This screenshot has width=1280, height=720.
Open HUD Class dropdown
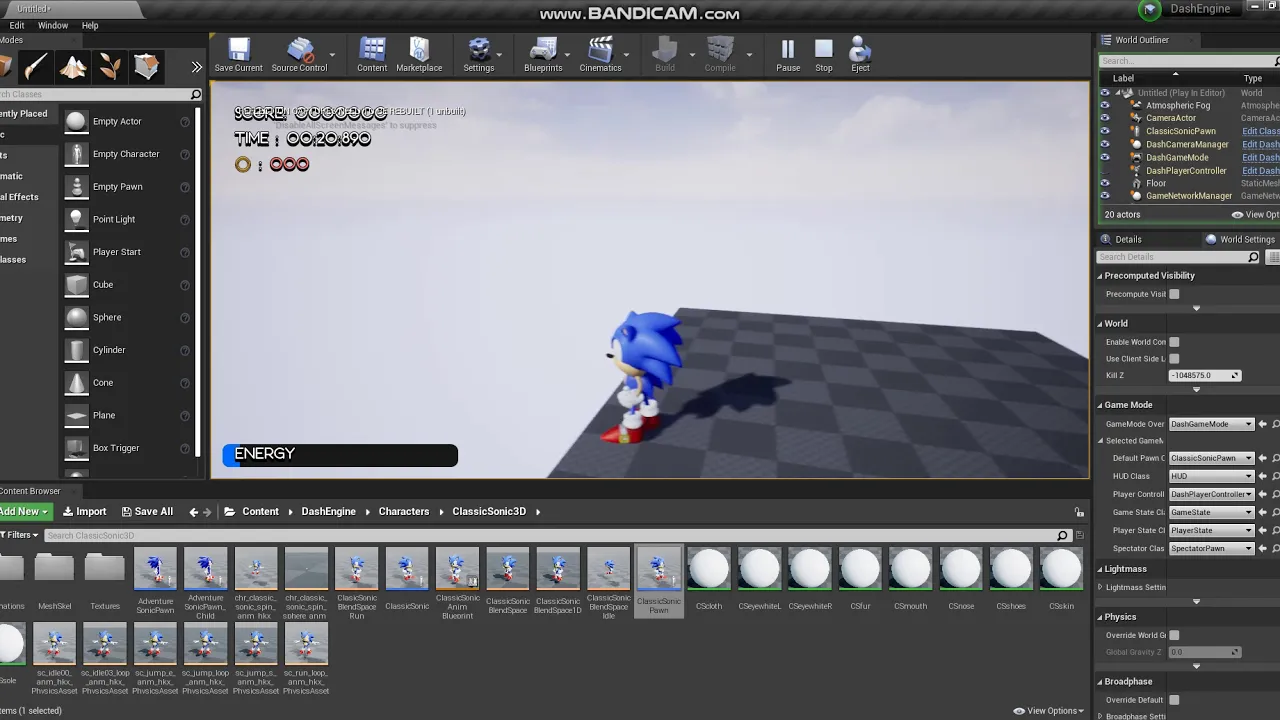point(1211,476)
